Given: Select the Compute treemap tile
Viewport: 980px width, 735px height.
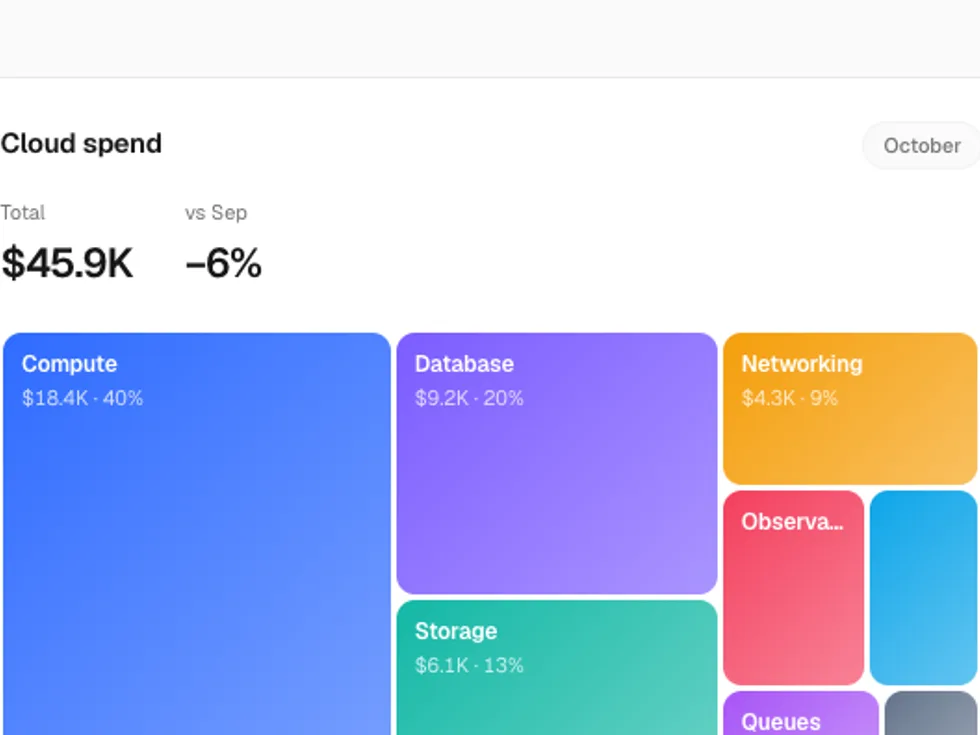Looking at the screenshot, I should click(x=197, y=534).
